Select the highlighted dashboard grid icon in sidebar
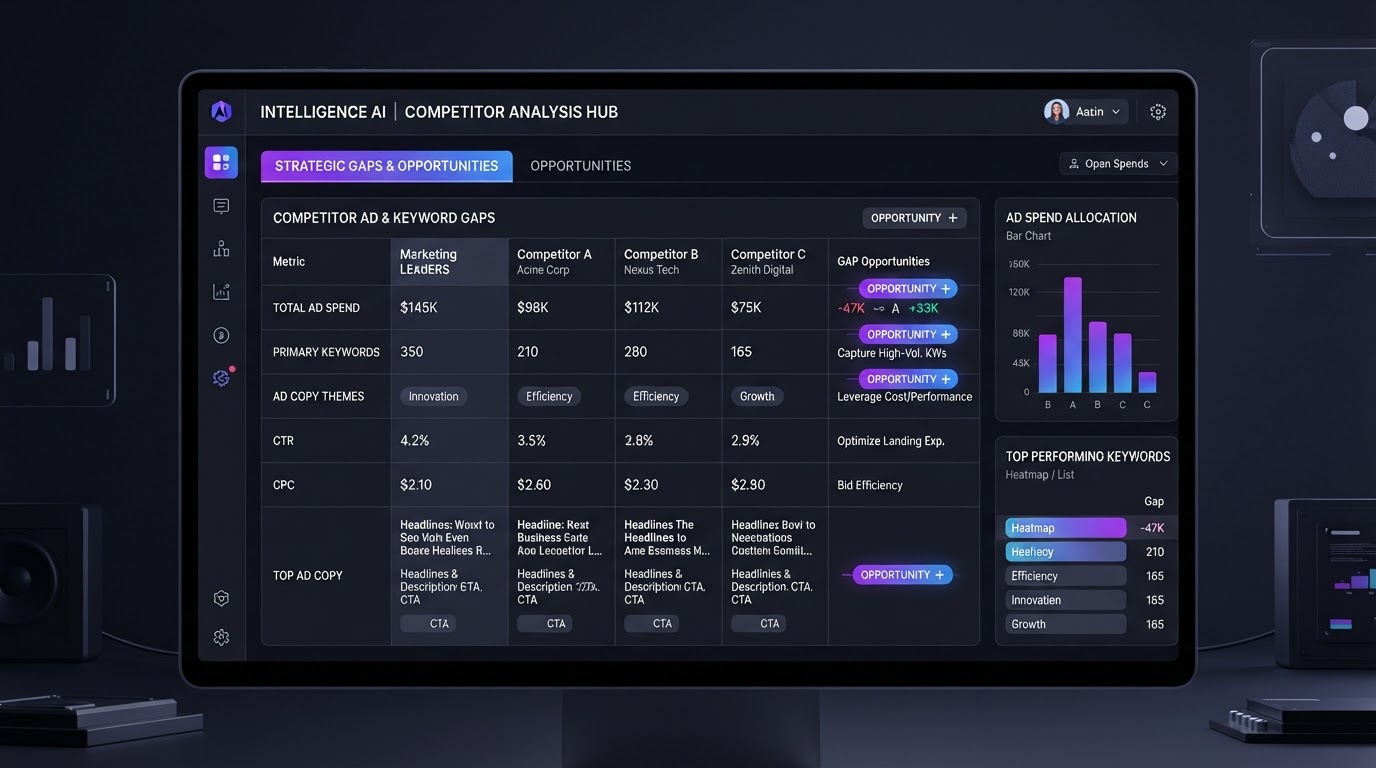 pos(221,162)
